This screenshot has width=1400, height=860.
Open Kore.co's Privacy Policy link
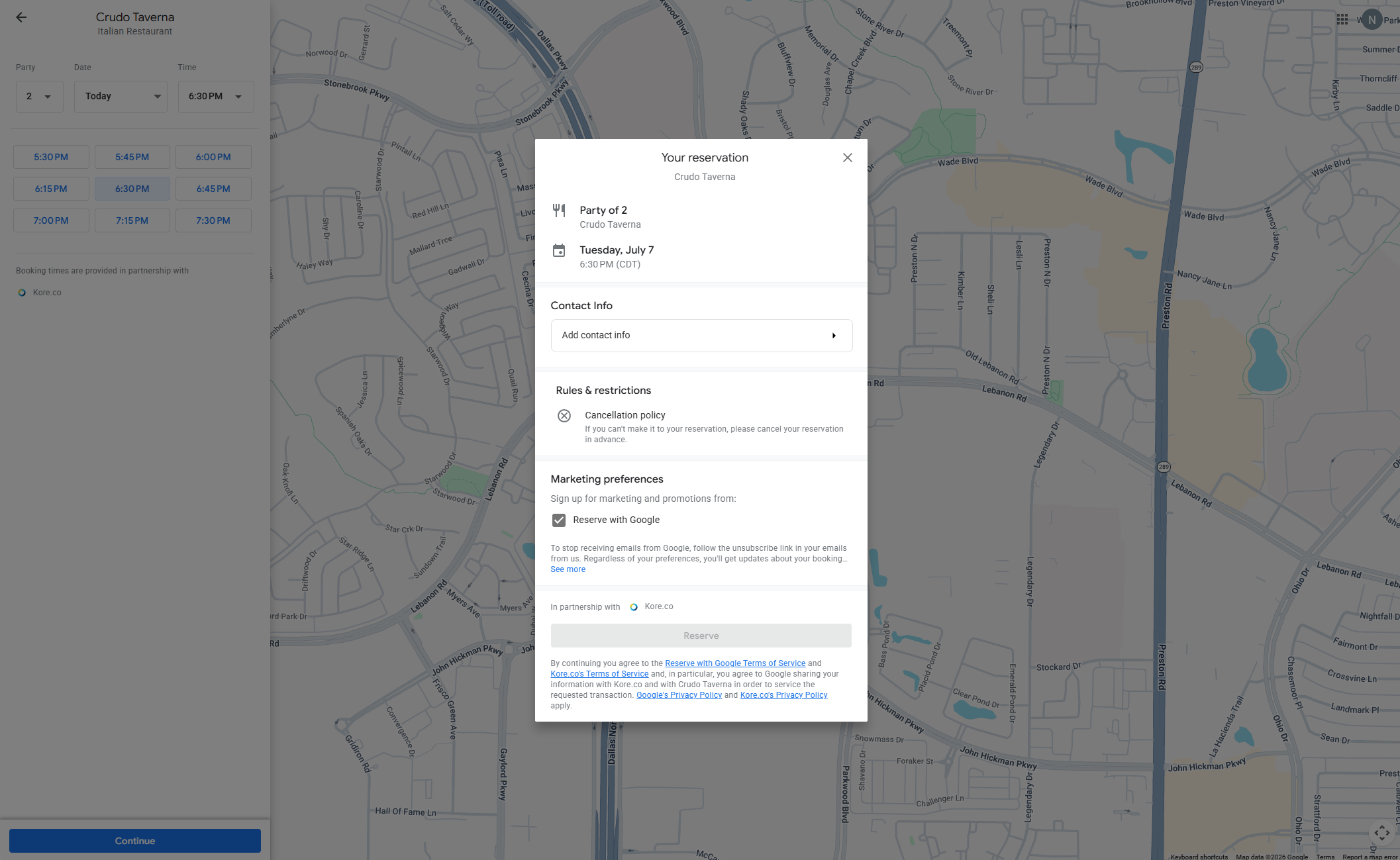783,695
